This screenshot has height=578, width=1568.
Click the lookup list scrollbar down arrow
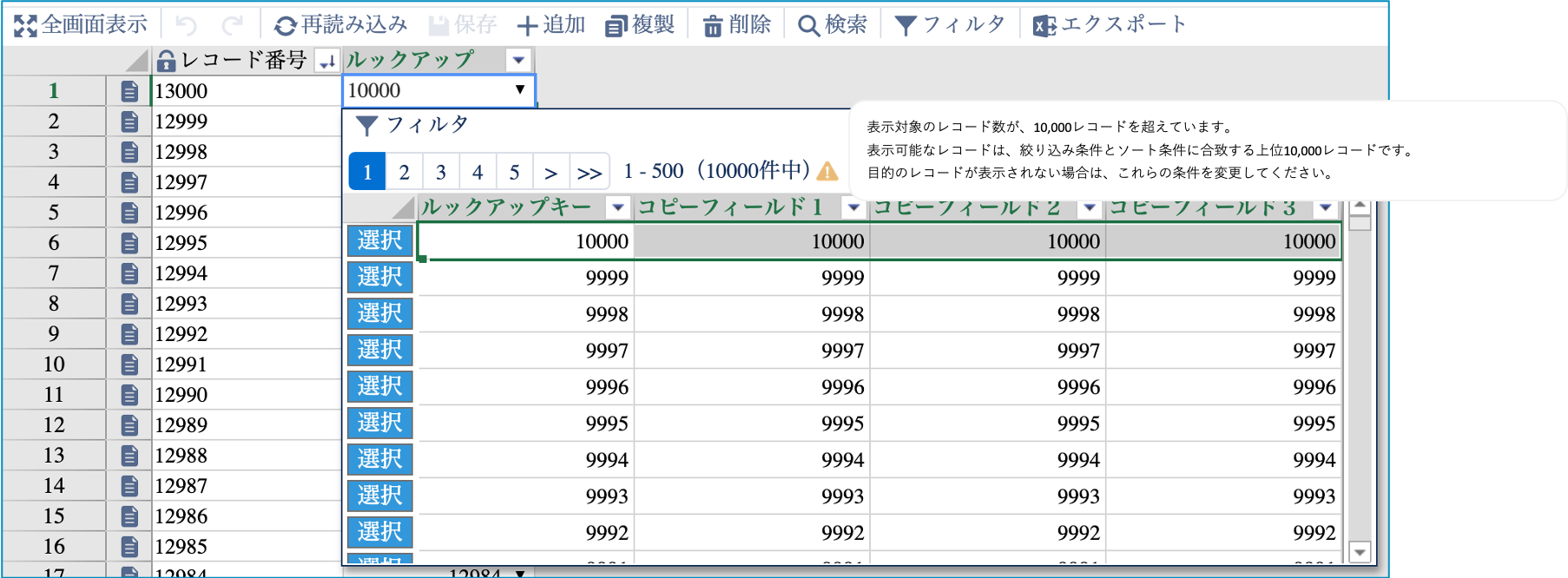pyautogui.click(x=1360, y=552)
